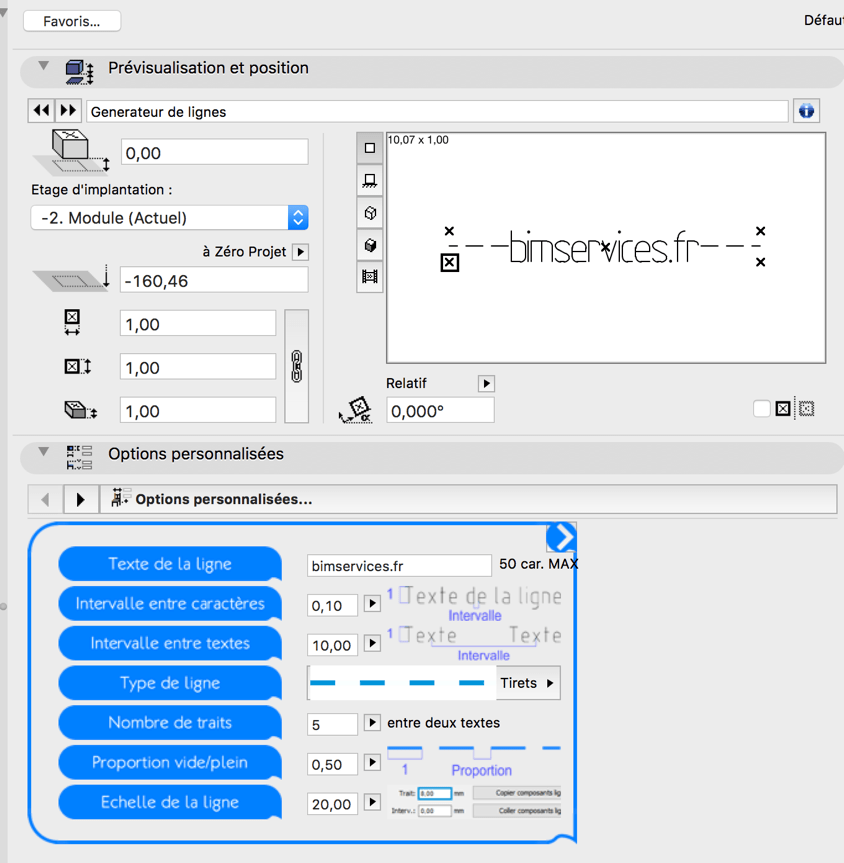Edit the line text field bimservices.fr
Screen dimensions: 844x863
[399, 566]
